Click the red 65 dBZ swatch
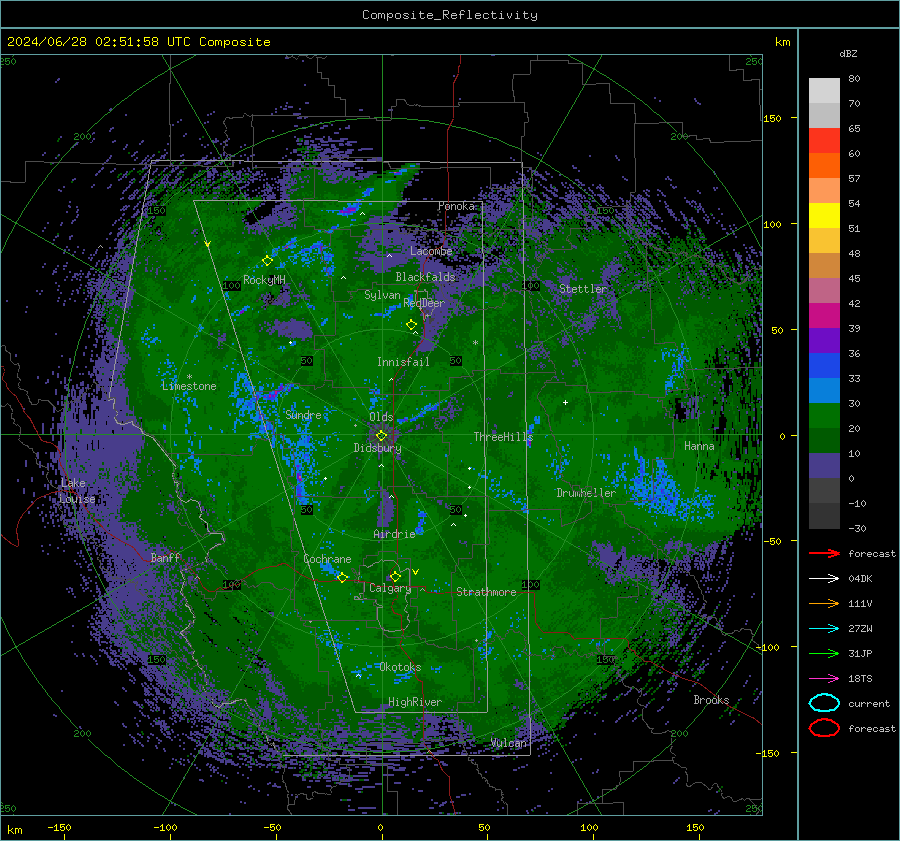Viewport: 900px width, 841px height. tap(824, 141)
